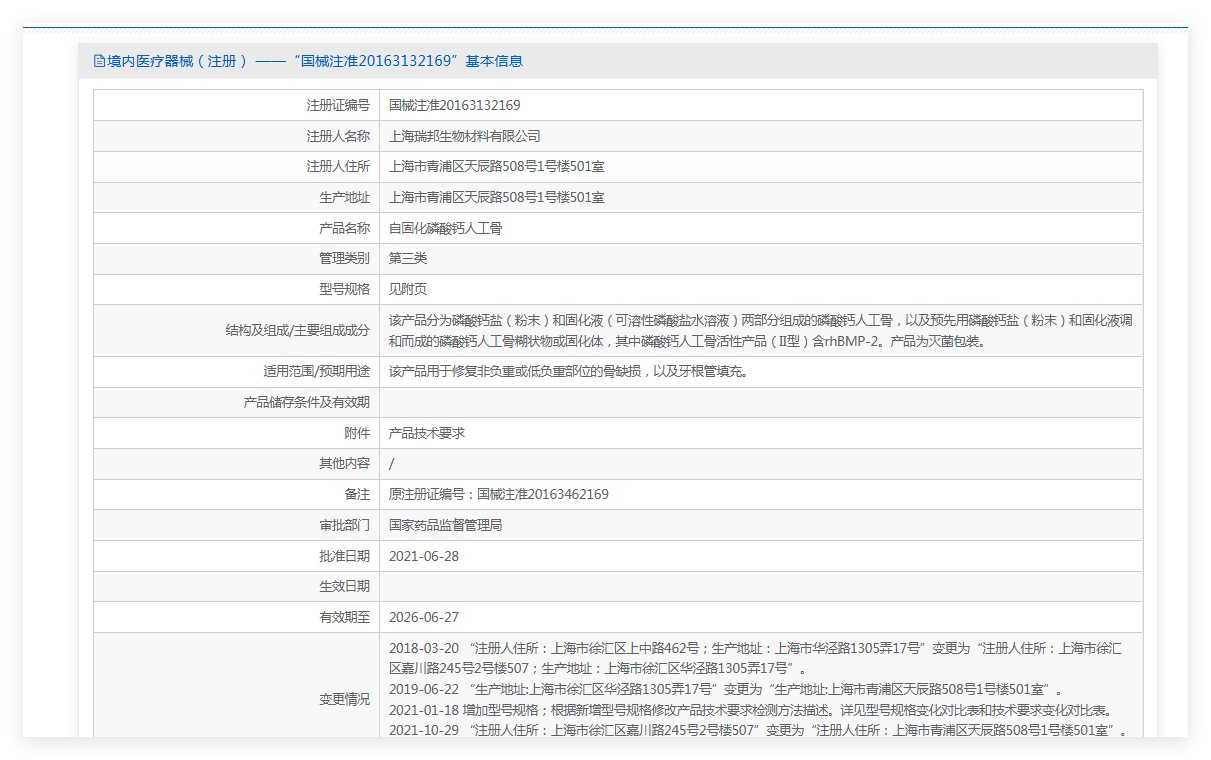Click the 适用范围/预期用途 description text
This screenshot has height=760, width=1211.
568,372
